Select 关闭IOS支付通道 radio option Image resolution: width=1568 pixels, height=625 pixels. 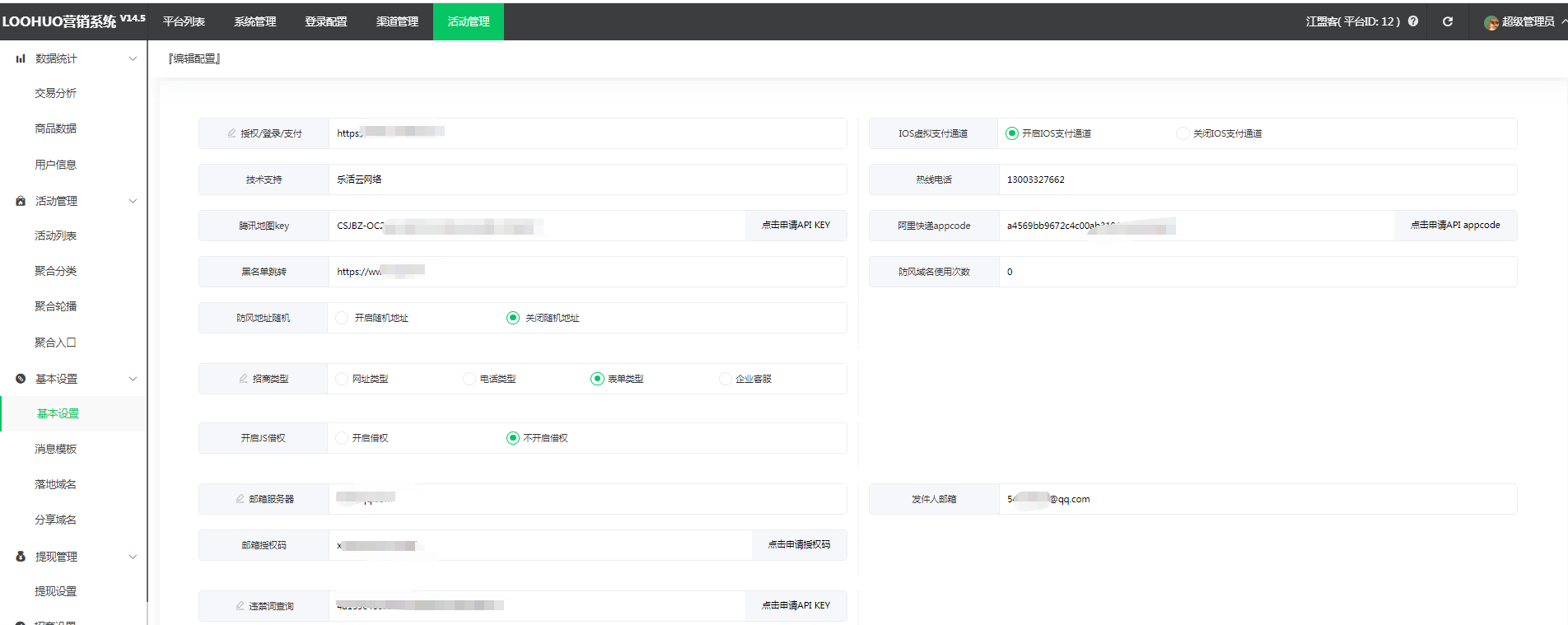tap(1183, 133)
